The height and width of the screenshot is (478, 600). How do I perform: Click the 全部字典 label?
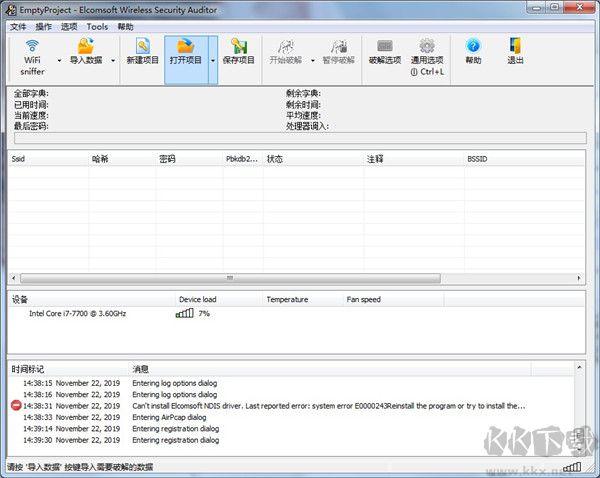(x=31, y=93)
